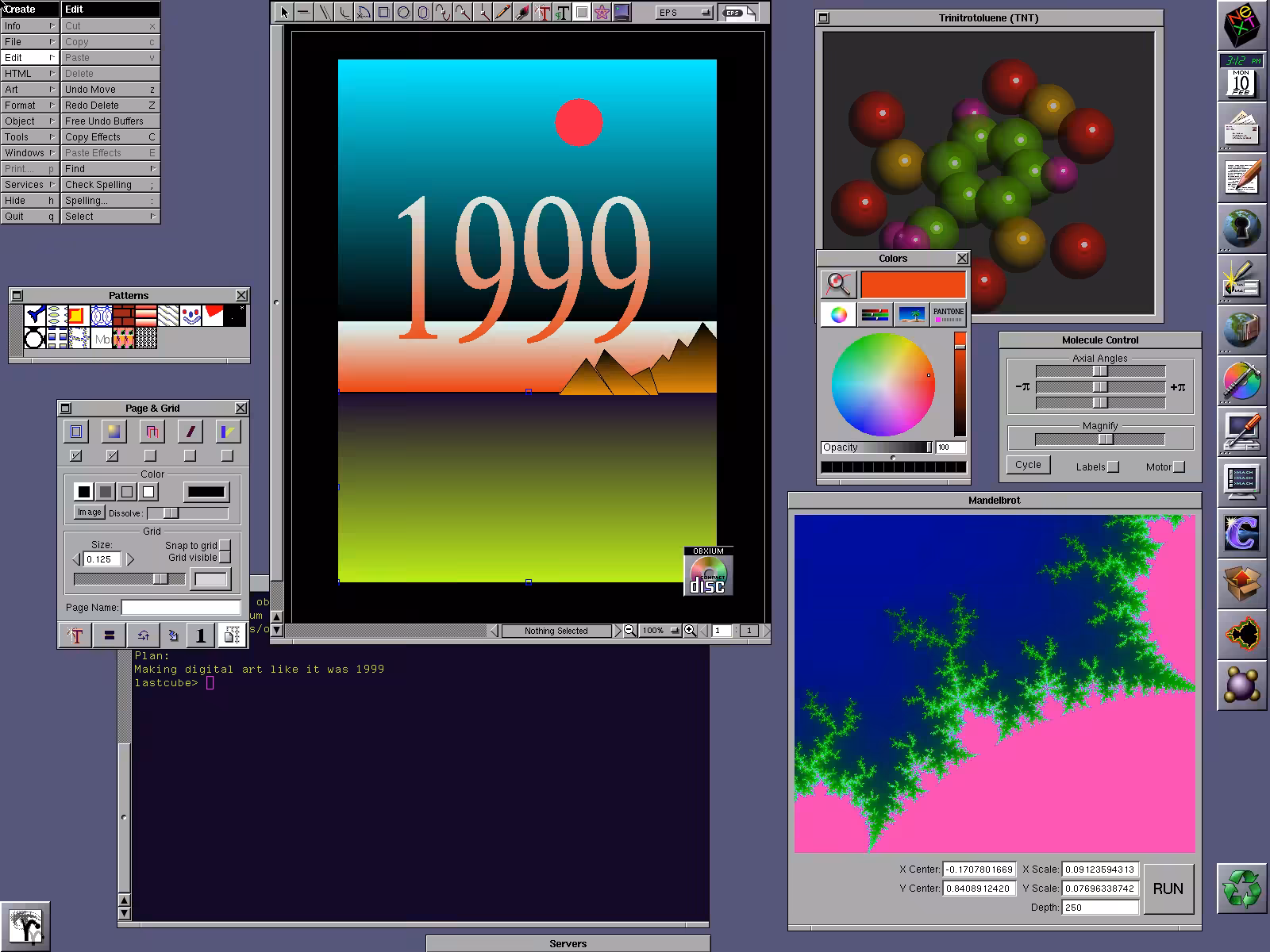Pick the brick wall pattern

123,316
